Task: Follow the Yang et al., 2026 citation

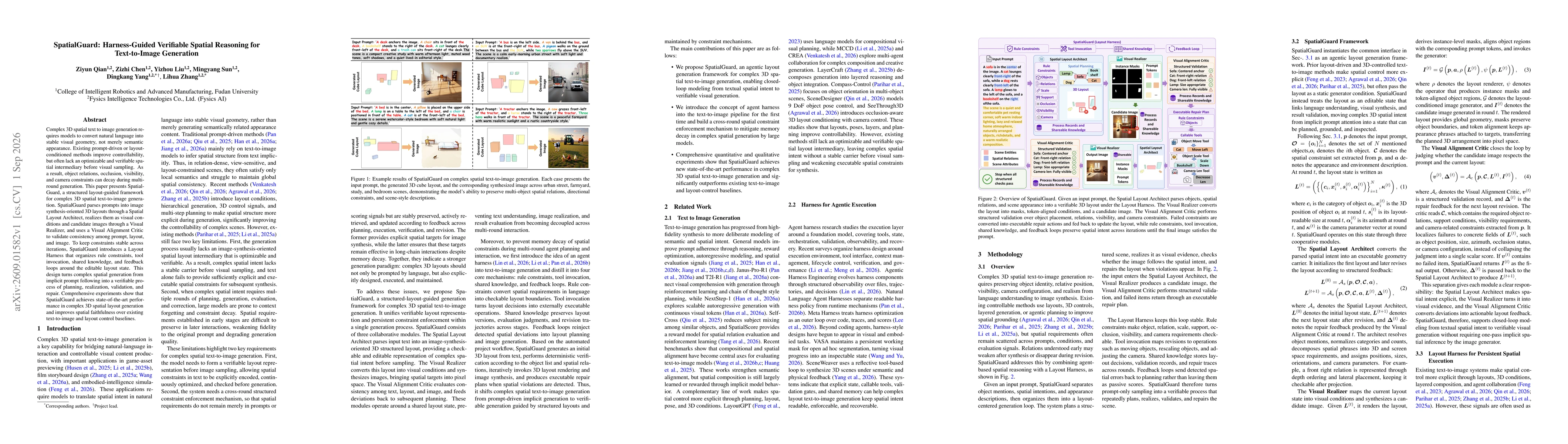Action: click(854, 378)
